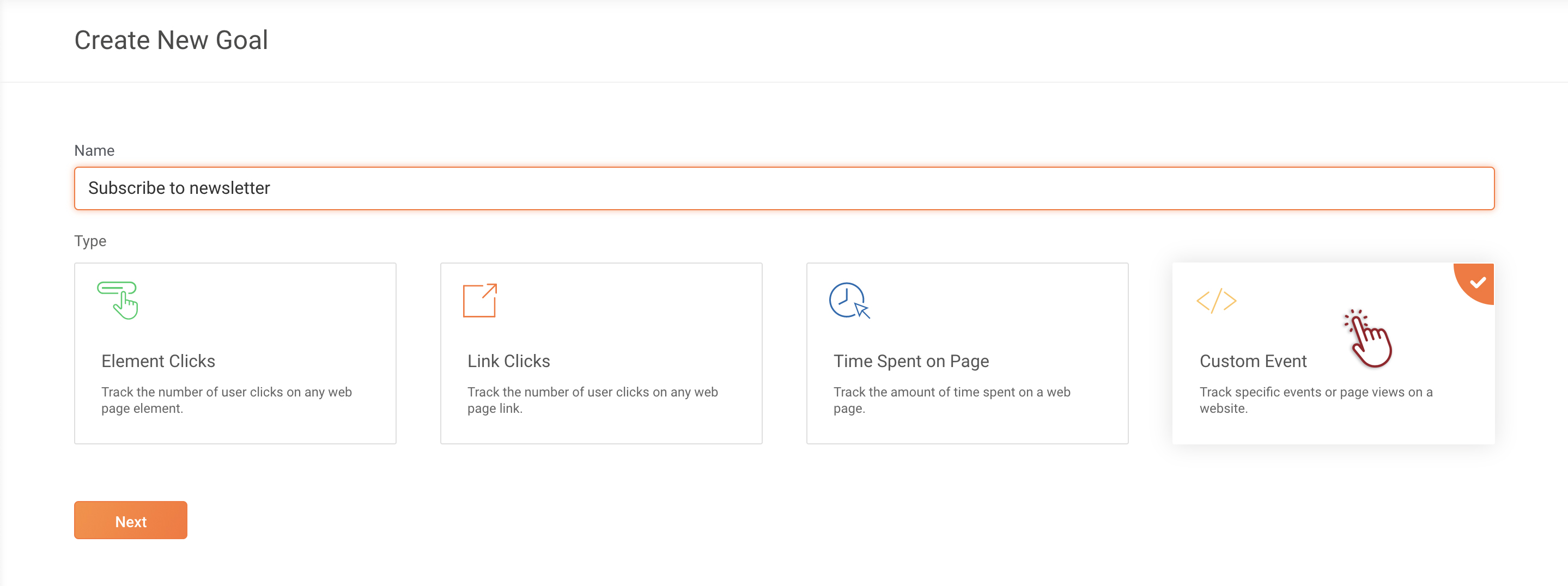Screen dimensions: 1568x586
Task: Select the Element Clicks title
Action: tap(158, 361)
